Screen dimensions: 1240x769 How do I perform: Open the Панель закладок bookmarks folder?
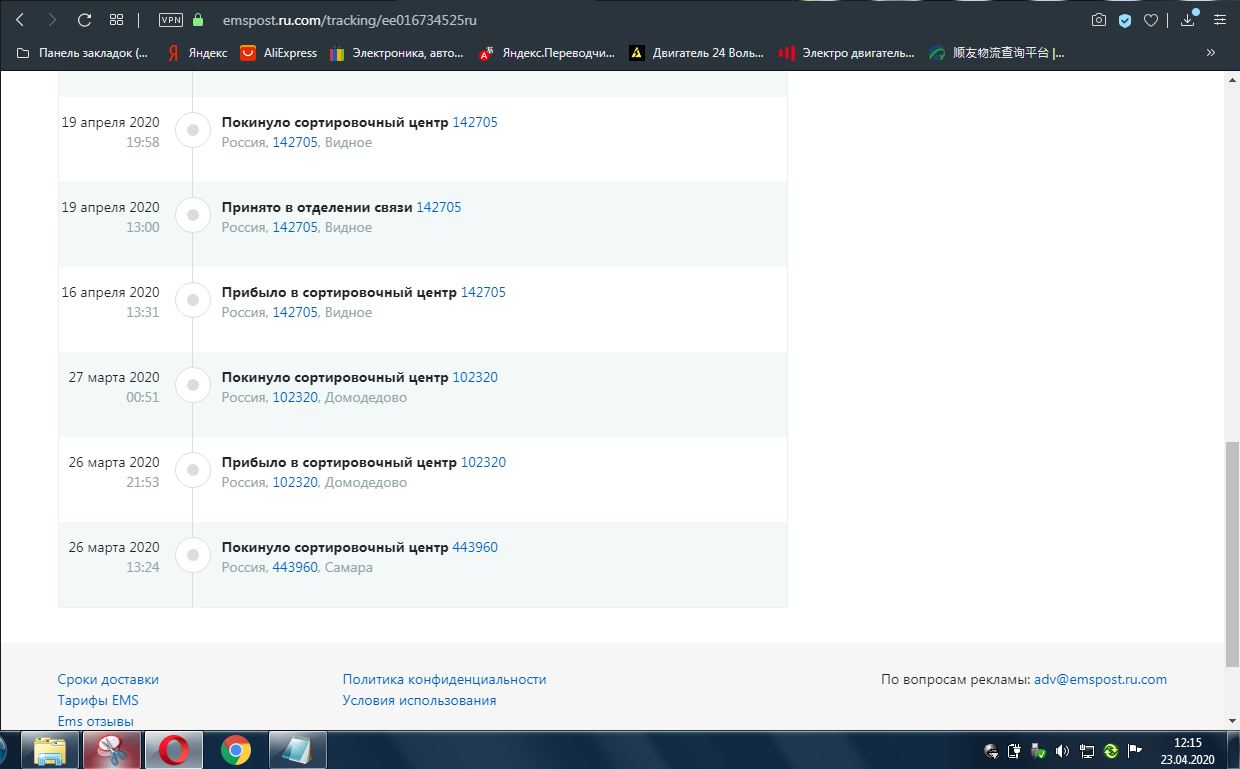[x=83, y=53]
